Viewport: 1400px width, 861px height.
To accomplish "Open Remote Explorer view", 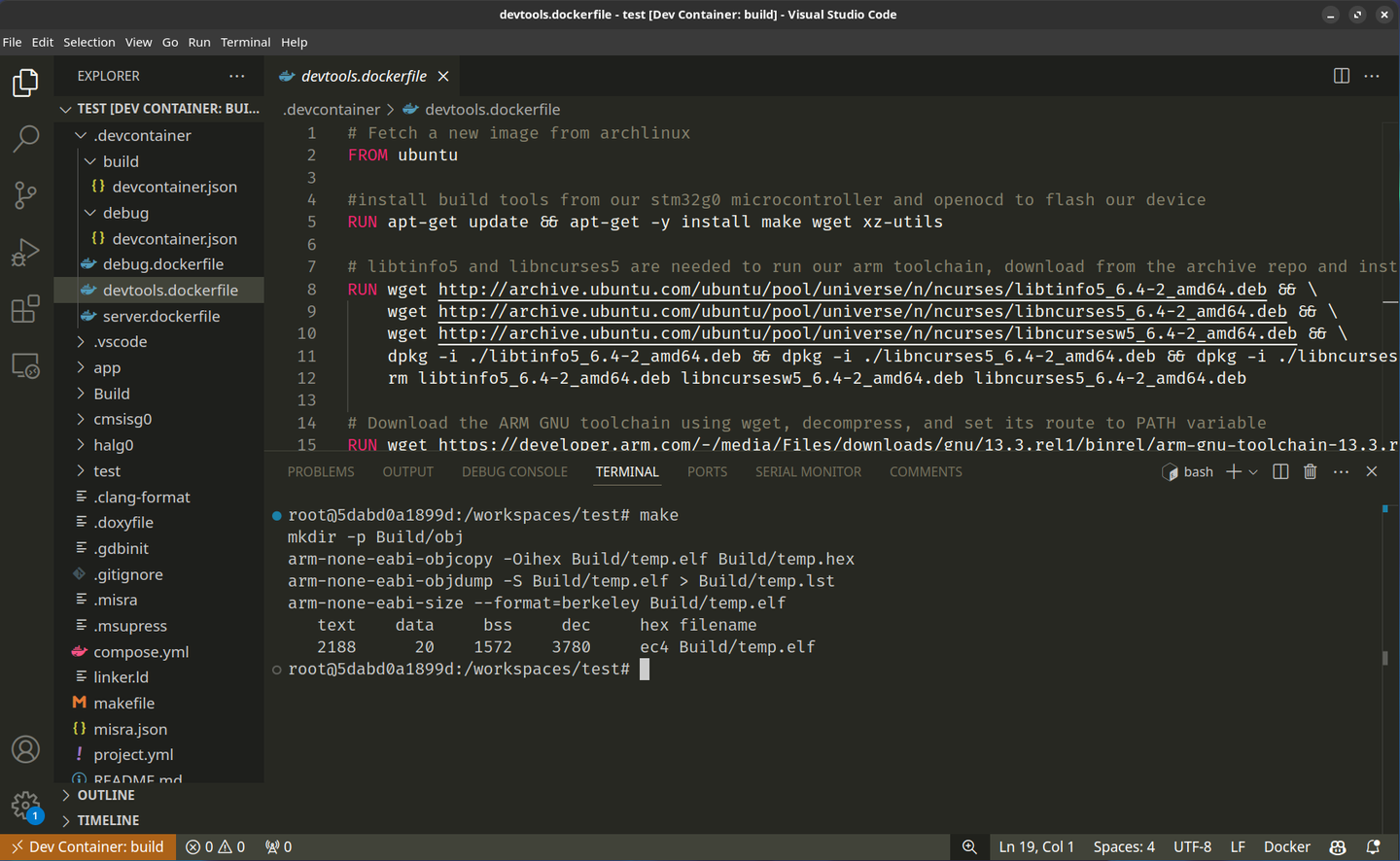I will (x=26, y=366).
